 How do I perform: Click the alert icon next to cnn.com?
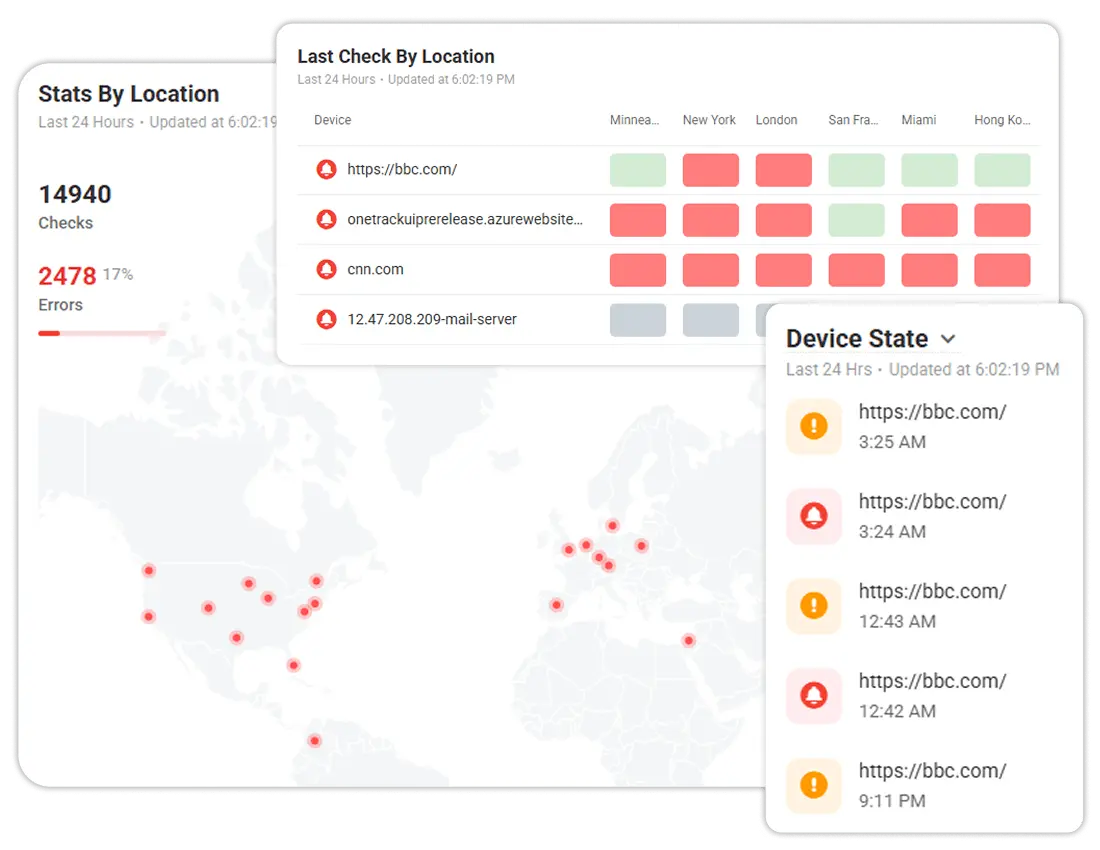click(x=327, y=269)
